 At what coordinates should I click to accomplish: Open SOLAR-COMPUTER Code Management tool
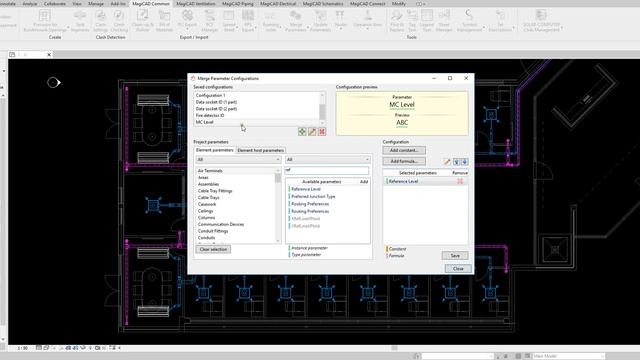pyautogui.click(x=541, y=20)
